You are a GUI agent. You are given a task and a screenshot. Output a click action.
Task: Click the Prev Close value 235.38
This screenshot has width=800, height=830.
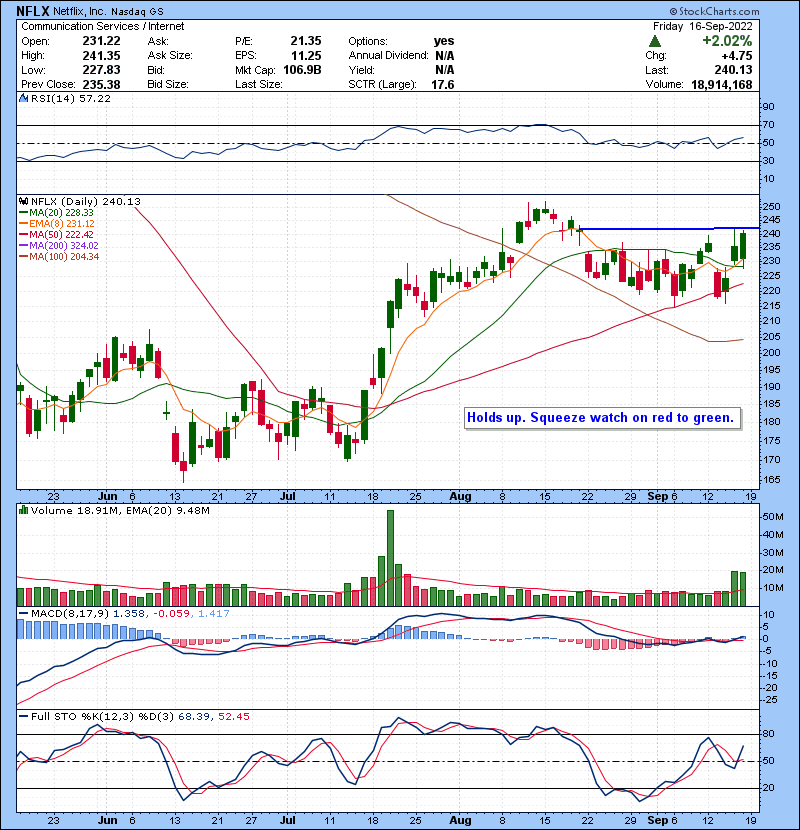coord(101,85)
